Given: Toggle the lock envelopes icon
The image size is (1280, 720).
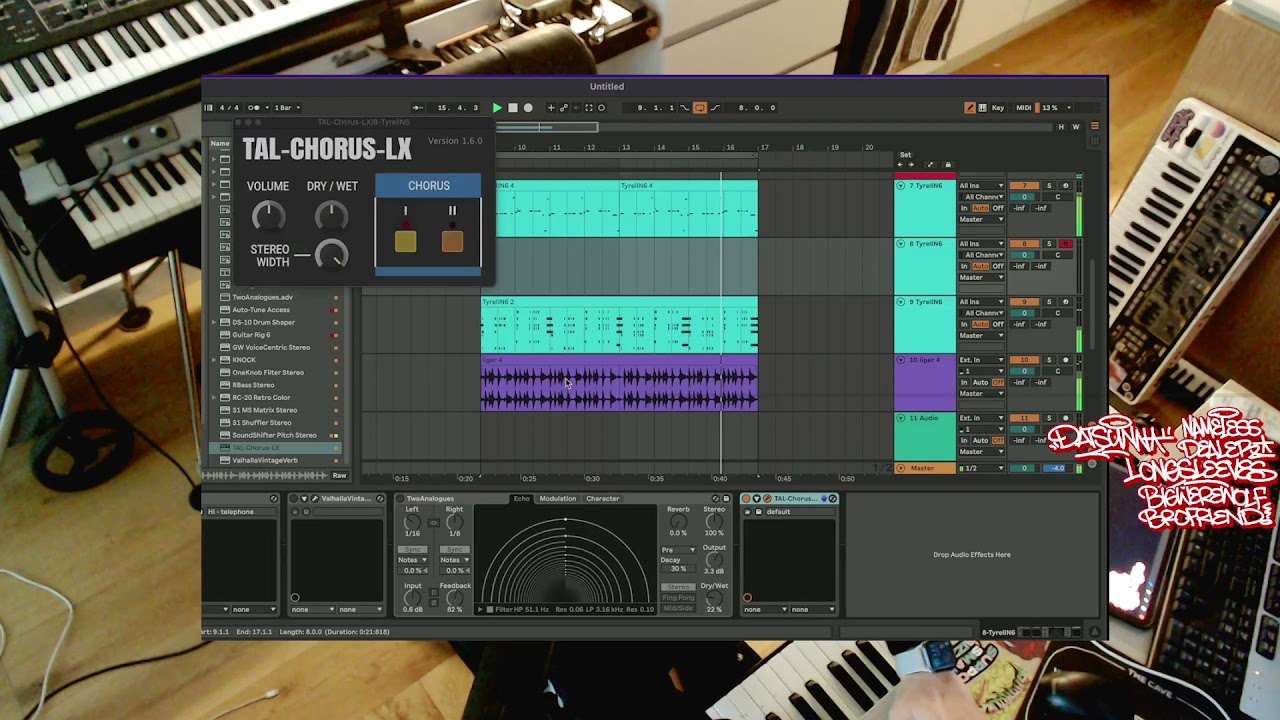Looking at the screenshot, I should pyautogui.click(x=948, y=165).
